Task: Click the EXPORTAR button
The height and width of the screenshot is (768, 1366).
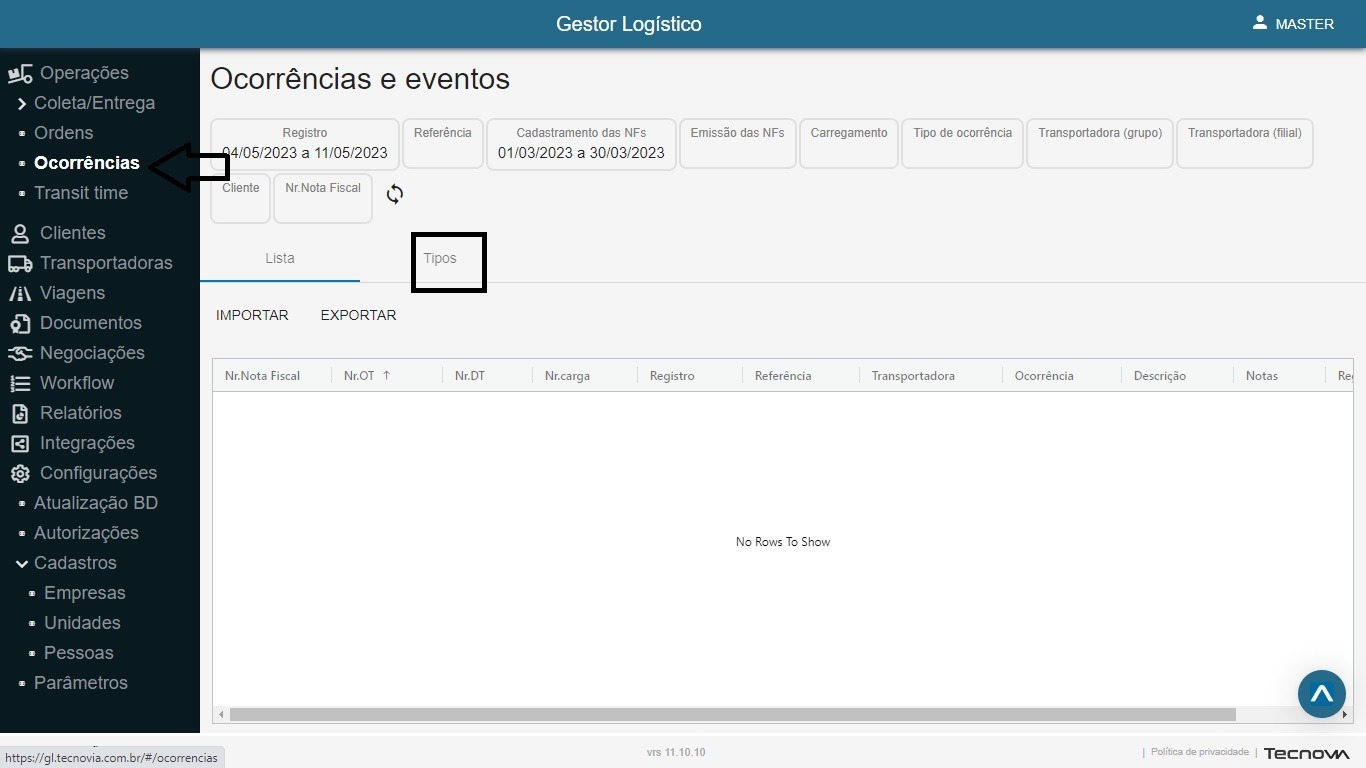Action: pos(358,315)
